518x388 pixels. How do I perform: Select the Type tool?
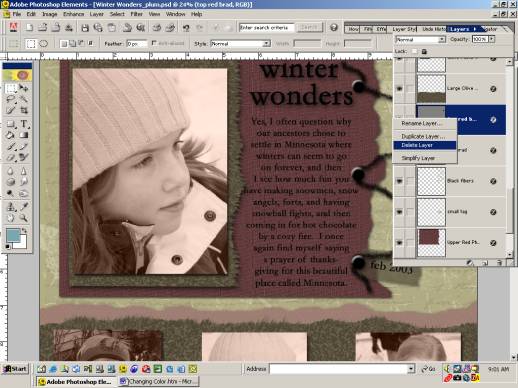click(x=24, y=124)
